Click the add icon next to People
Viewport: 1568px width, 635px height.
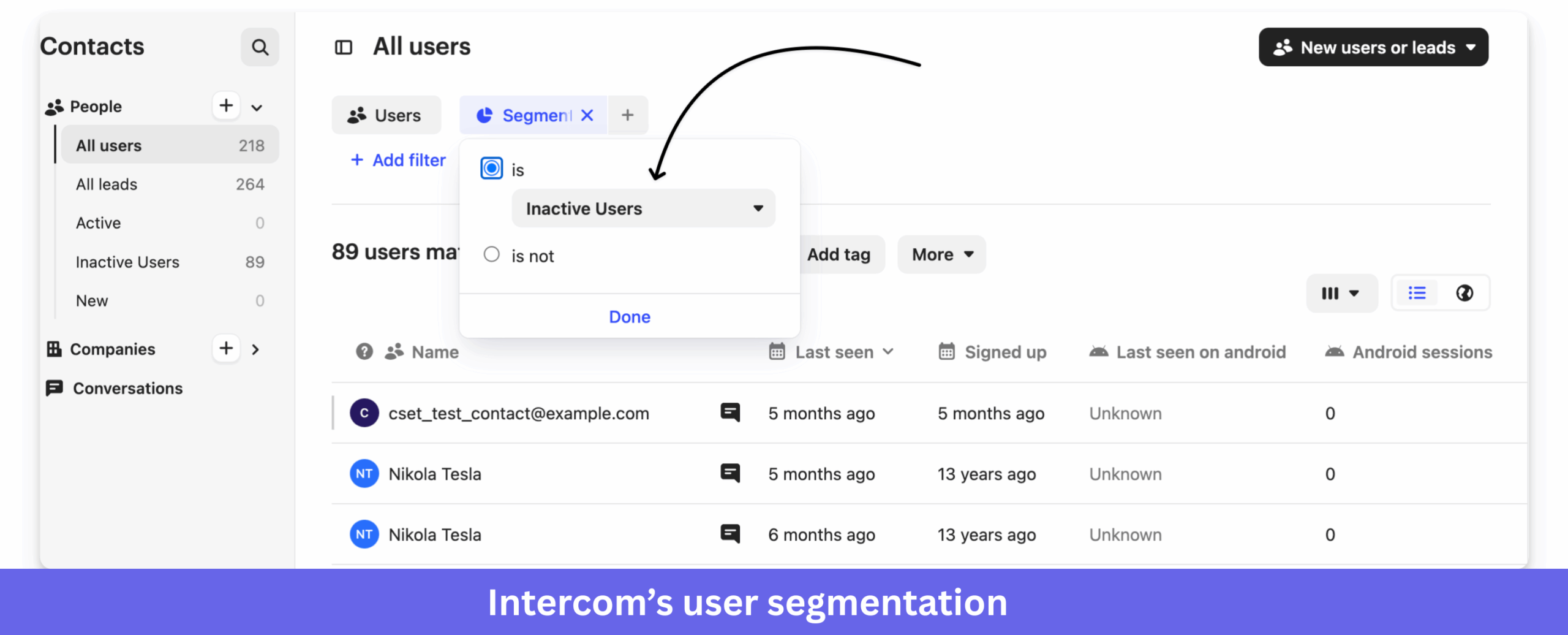point(225,105)
